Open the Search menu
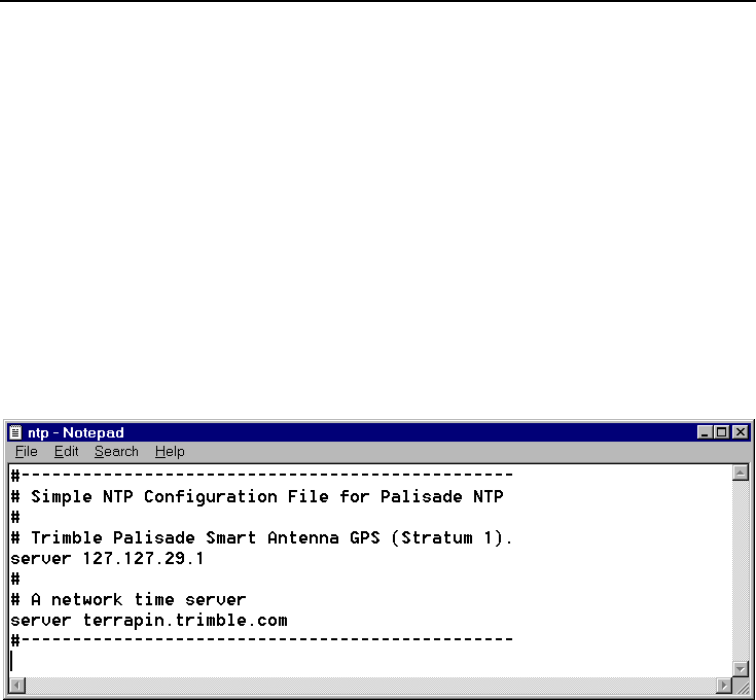The width and height of the screenshot is (756, 700). (116, 452)
